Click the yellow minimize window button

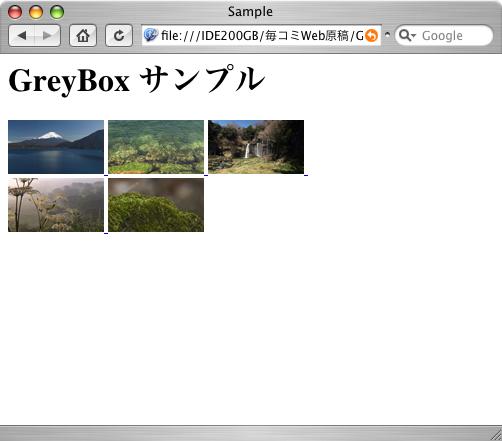(x=36, y=12)
